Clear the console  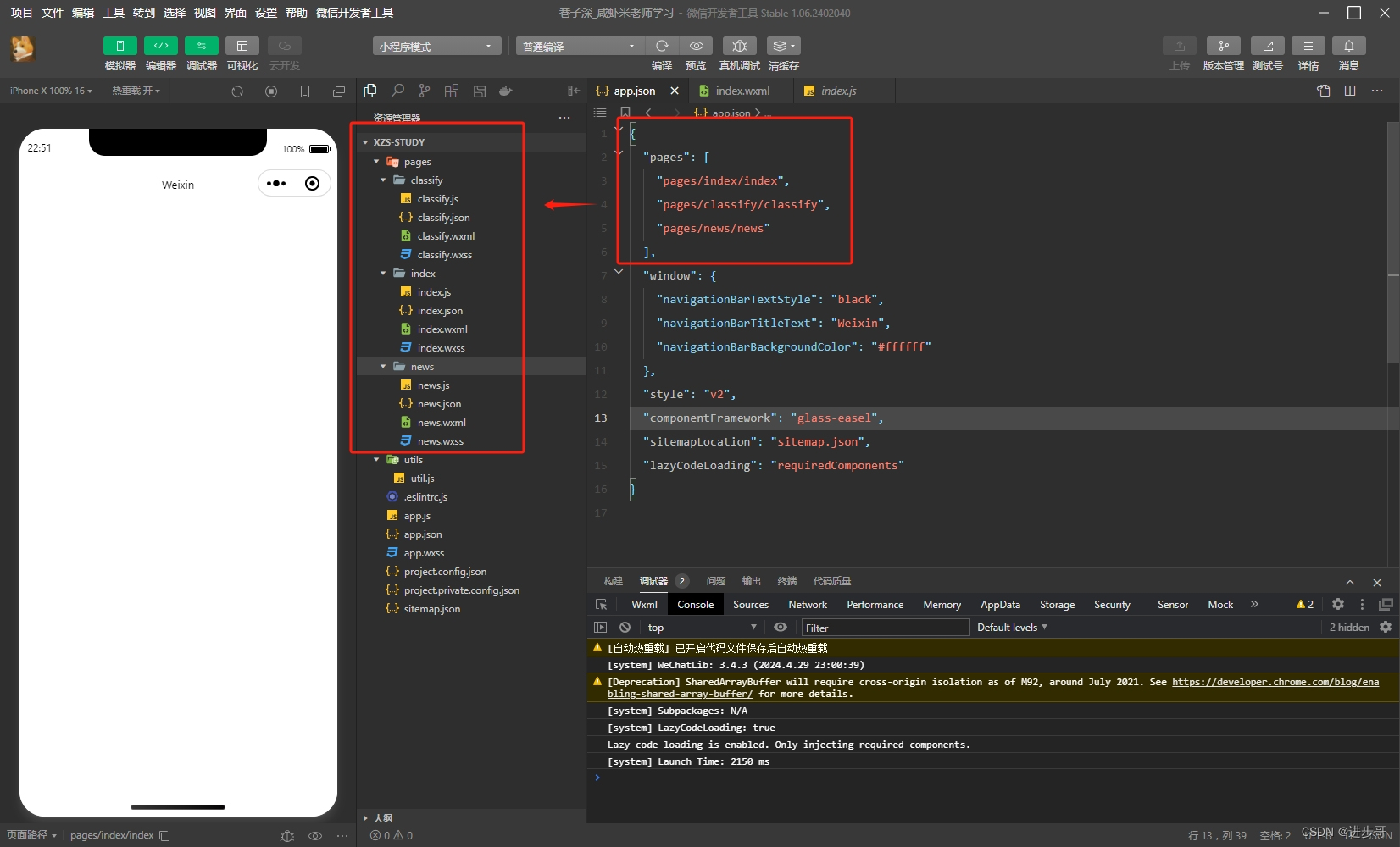pyautogui.click(x=625, y=628)
